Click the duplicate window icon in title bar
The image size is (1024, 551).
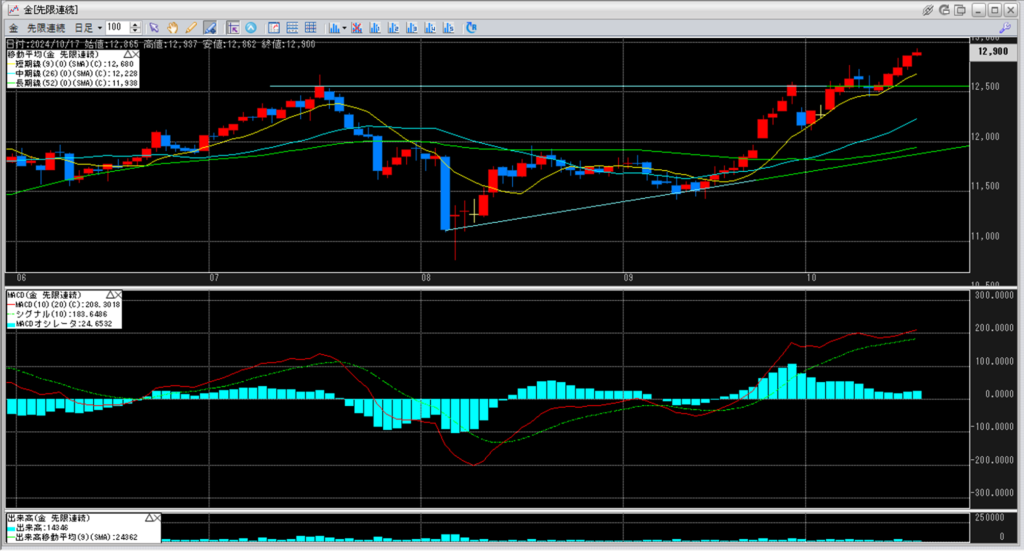coord(960,10)
